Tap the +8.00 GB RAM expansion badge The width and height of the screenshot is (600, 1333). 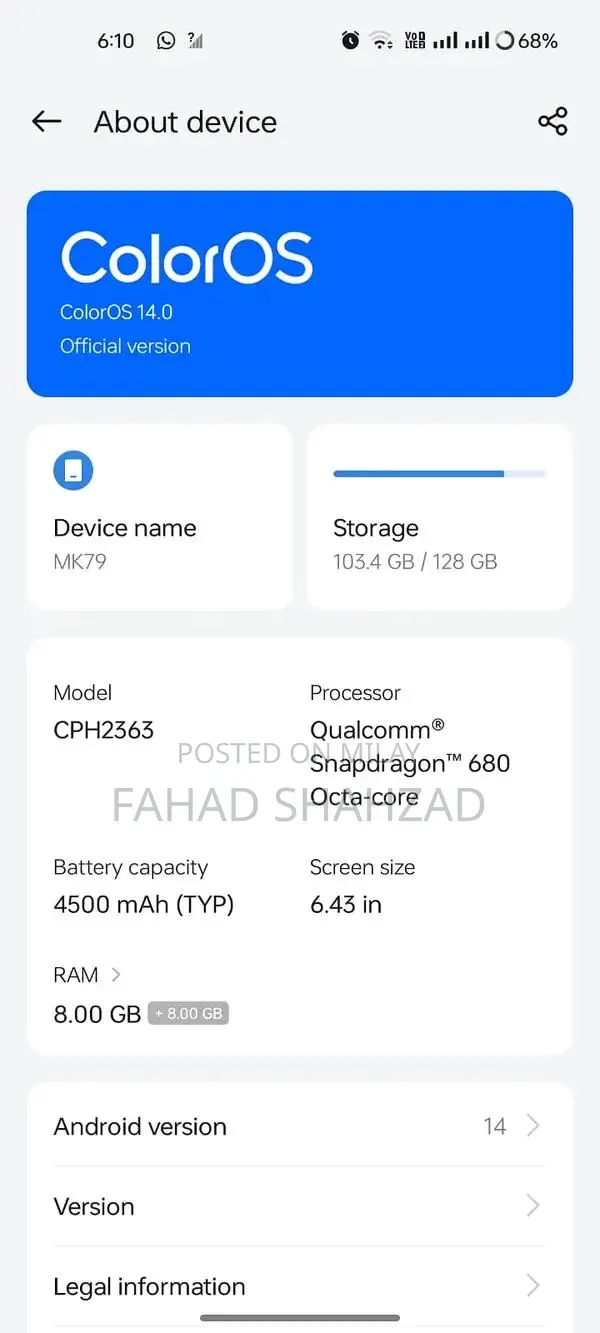[189, 1013]
